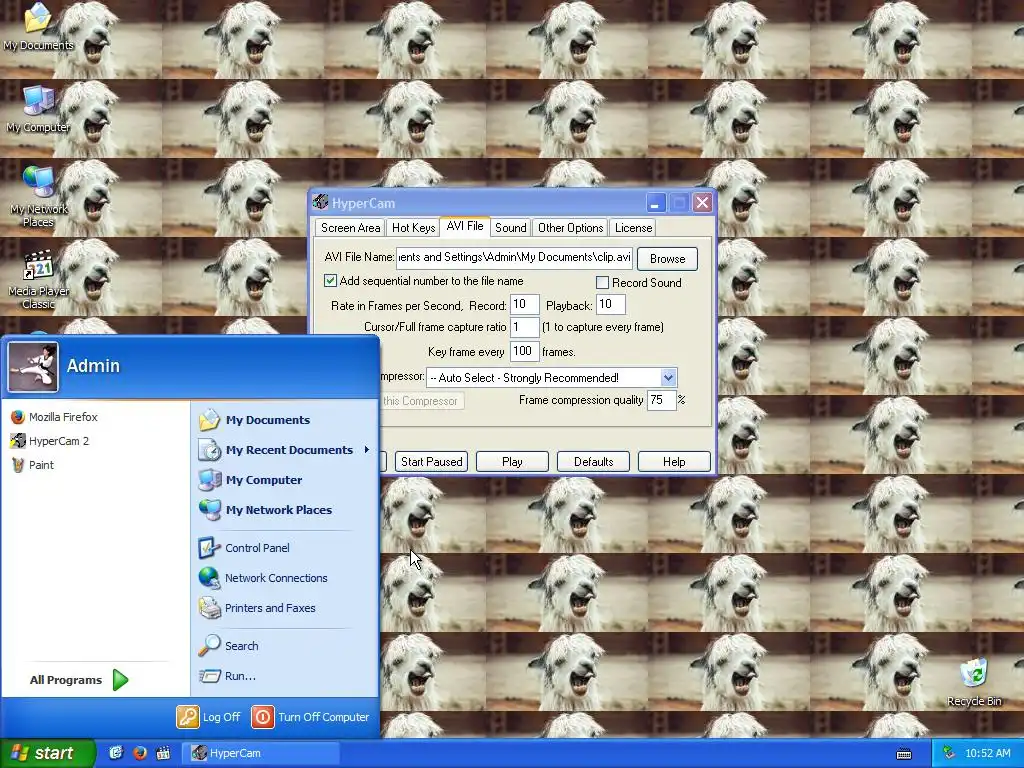Click the Playback frame rate field
Screen dimensions: 1024x768
611,304
